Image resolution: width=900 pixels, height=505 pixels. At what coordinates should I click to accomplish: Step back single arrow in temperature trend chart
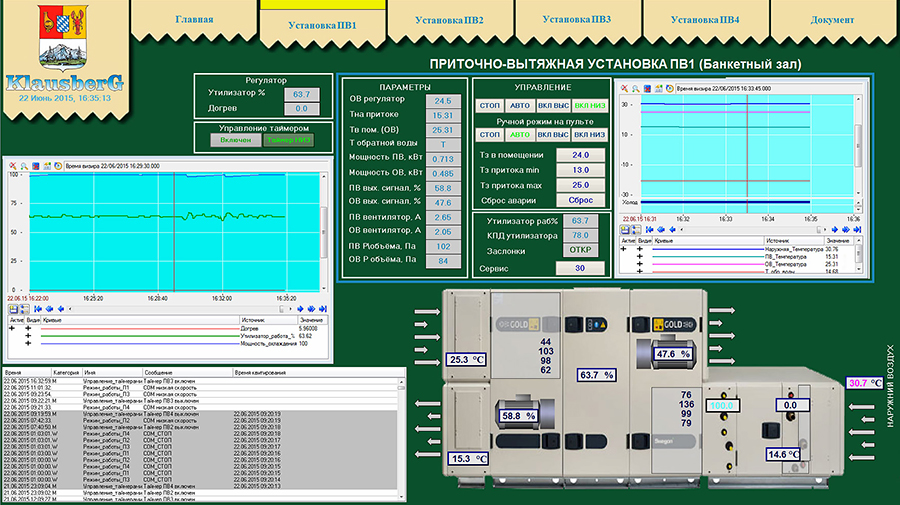click(673, 230)
